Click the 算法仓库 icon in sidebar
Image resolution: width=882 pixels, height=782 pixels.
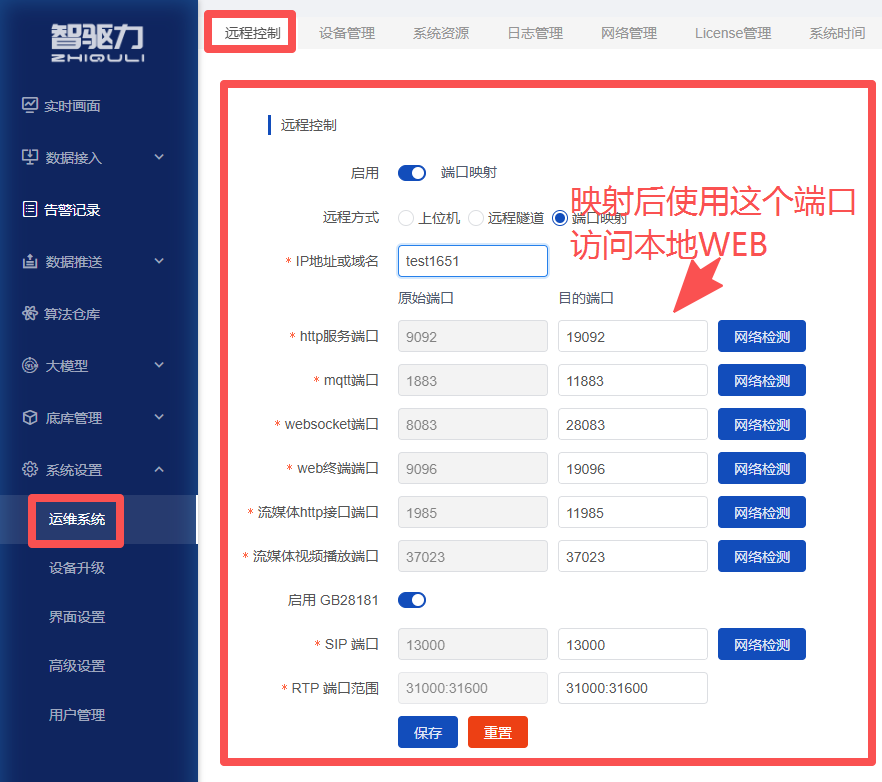click(30, 313)
